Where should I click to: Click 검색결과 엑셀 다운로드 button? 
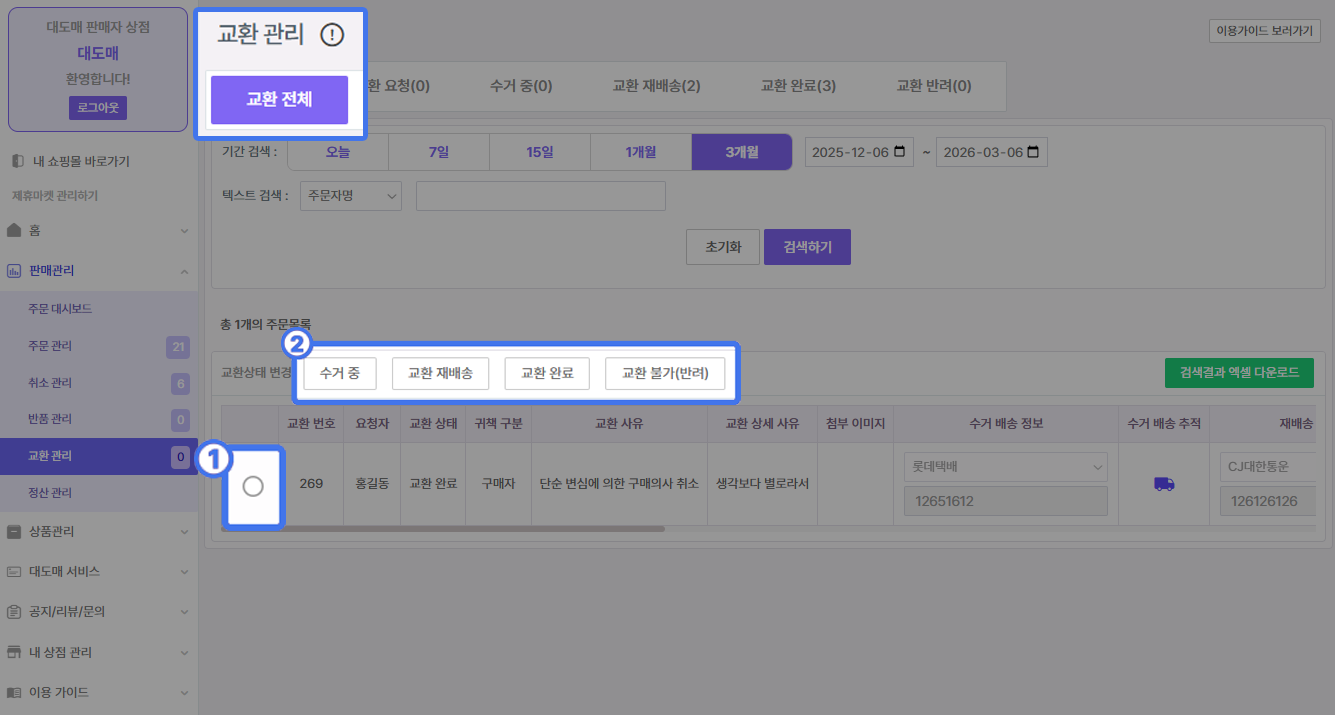point(1239,373)
